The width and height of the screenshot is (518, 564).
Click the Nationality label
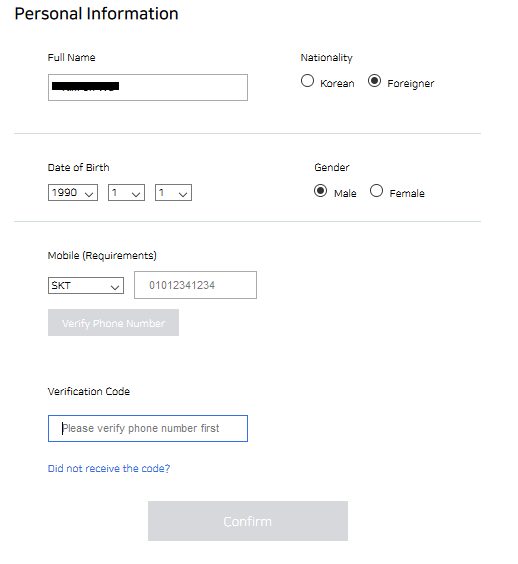tap(327, 58)
